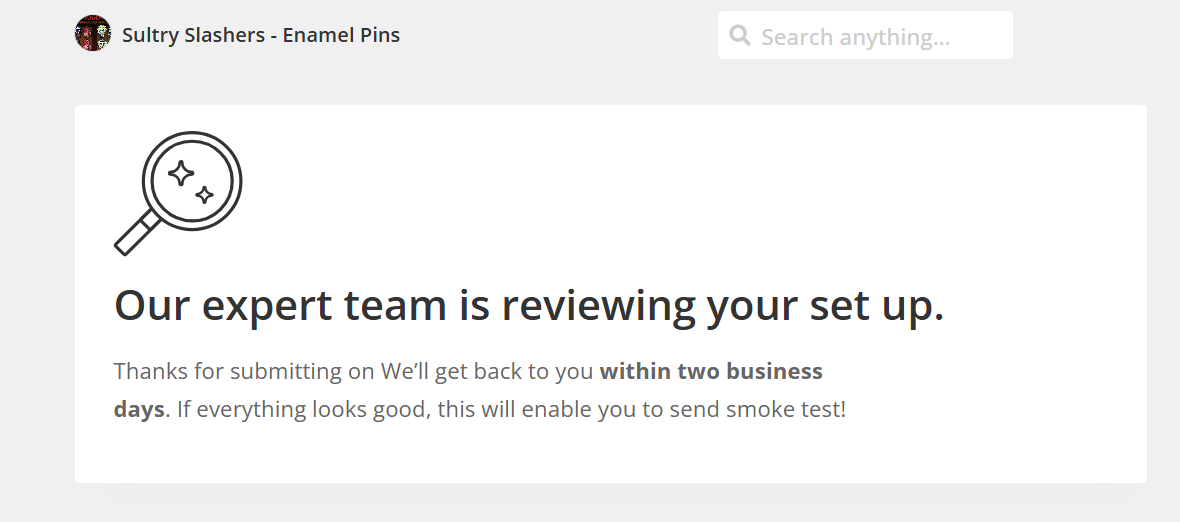
Task: Click the "Thanks for submitting on" text
Action: point(244,371)
